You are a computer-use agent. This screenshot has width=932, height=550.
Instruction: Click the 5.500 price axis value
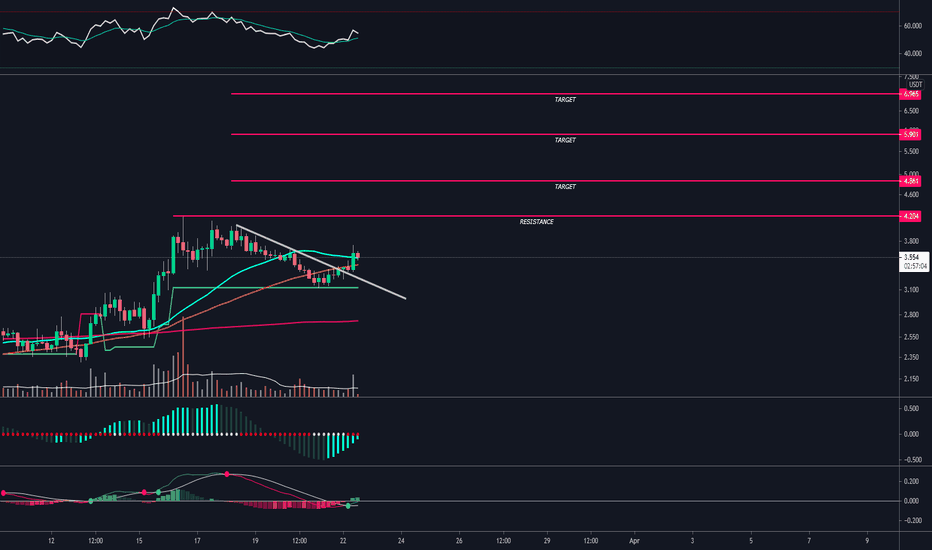click(x=911, y=152)
